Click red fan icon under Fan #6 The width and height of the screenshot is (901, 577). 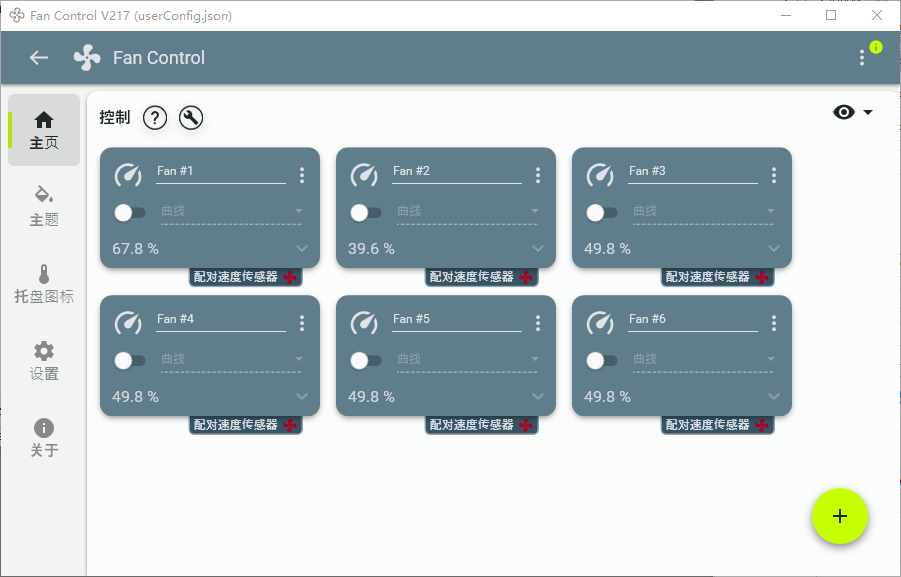click(762, 425)
